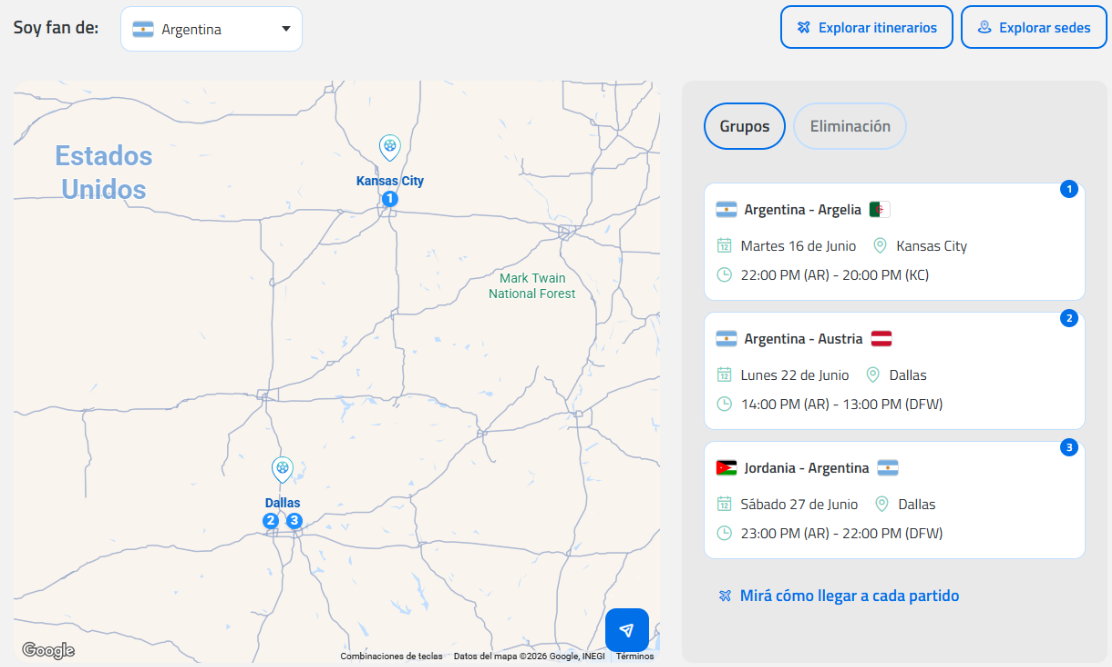Click the Mark Twain National Forest label
This screenshot has height=667, width=1112.
[532, 286]
